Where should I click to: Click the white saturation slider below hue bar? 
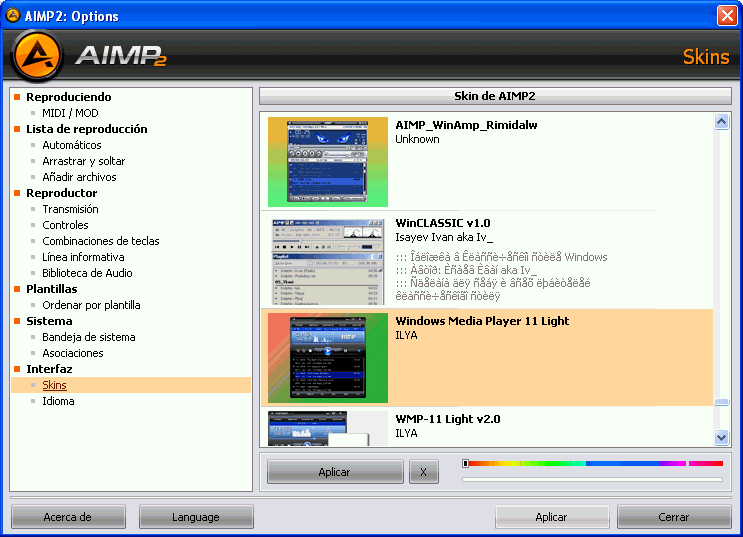coord(592,479)
